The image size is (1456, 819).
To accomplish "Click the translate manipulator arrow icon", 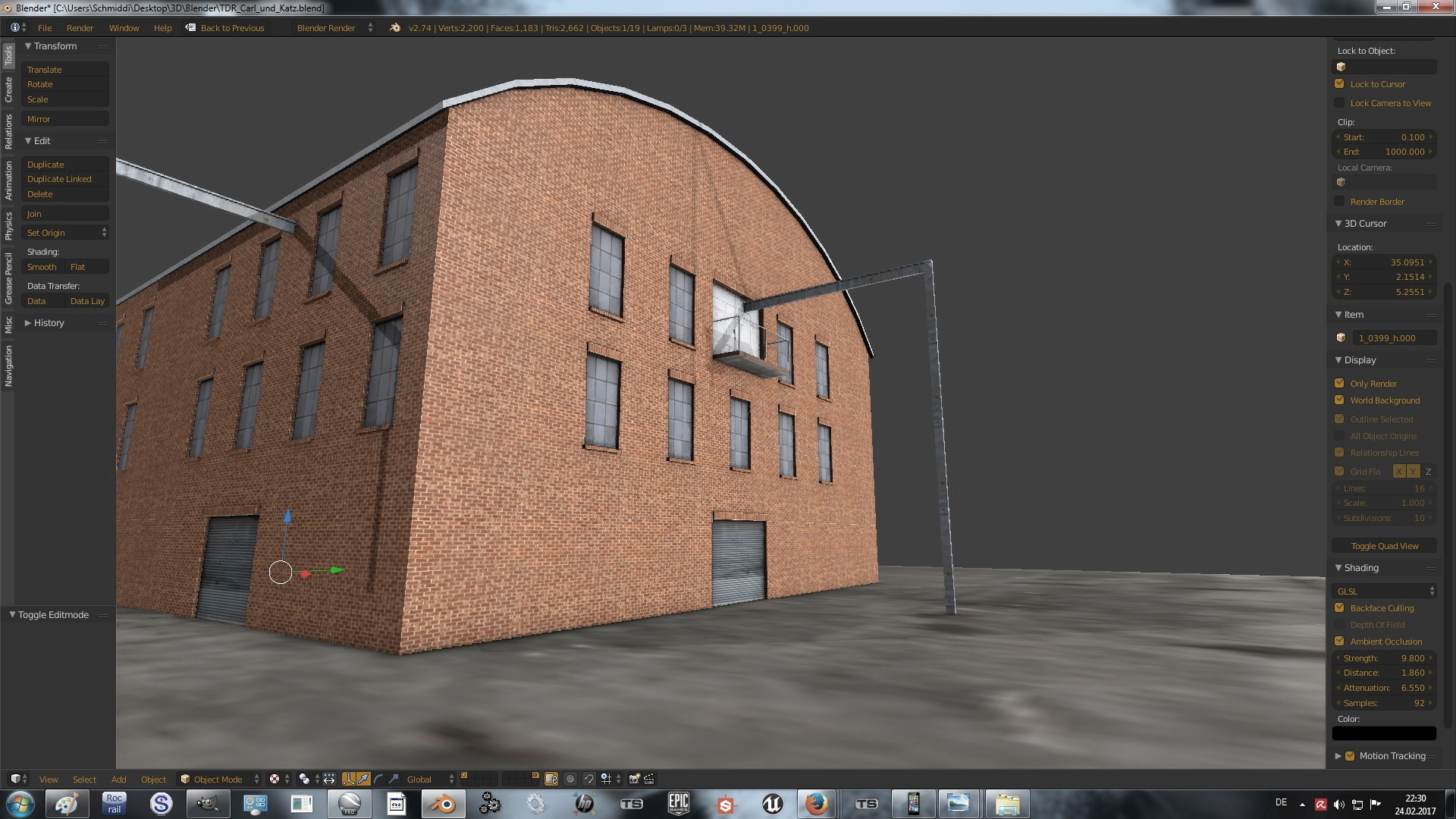I will click(363, 779).
